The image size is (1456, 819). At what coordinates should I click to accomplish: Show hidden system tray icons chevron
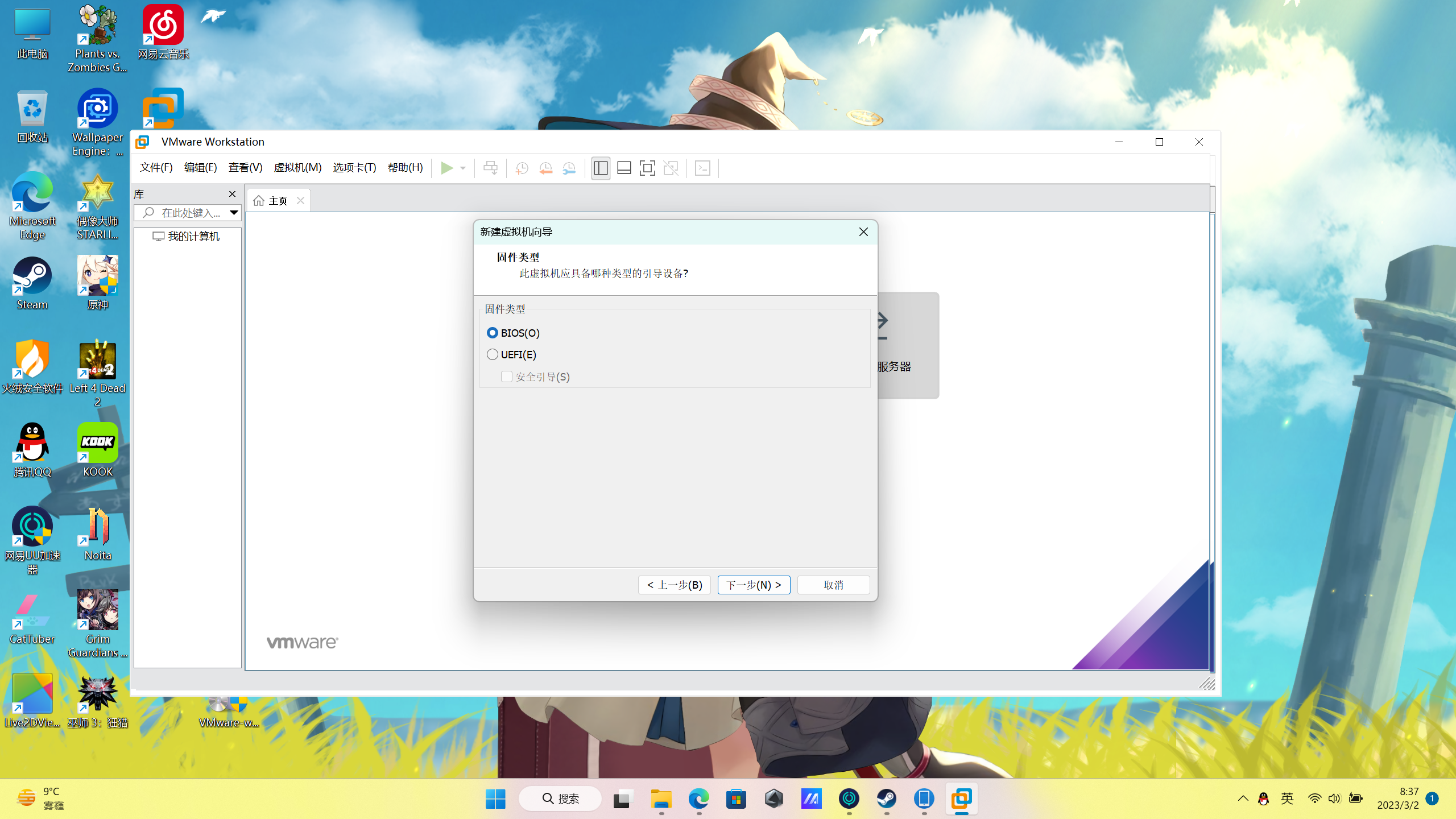click(x=1243, y=799)
